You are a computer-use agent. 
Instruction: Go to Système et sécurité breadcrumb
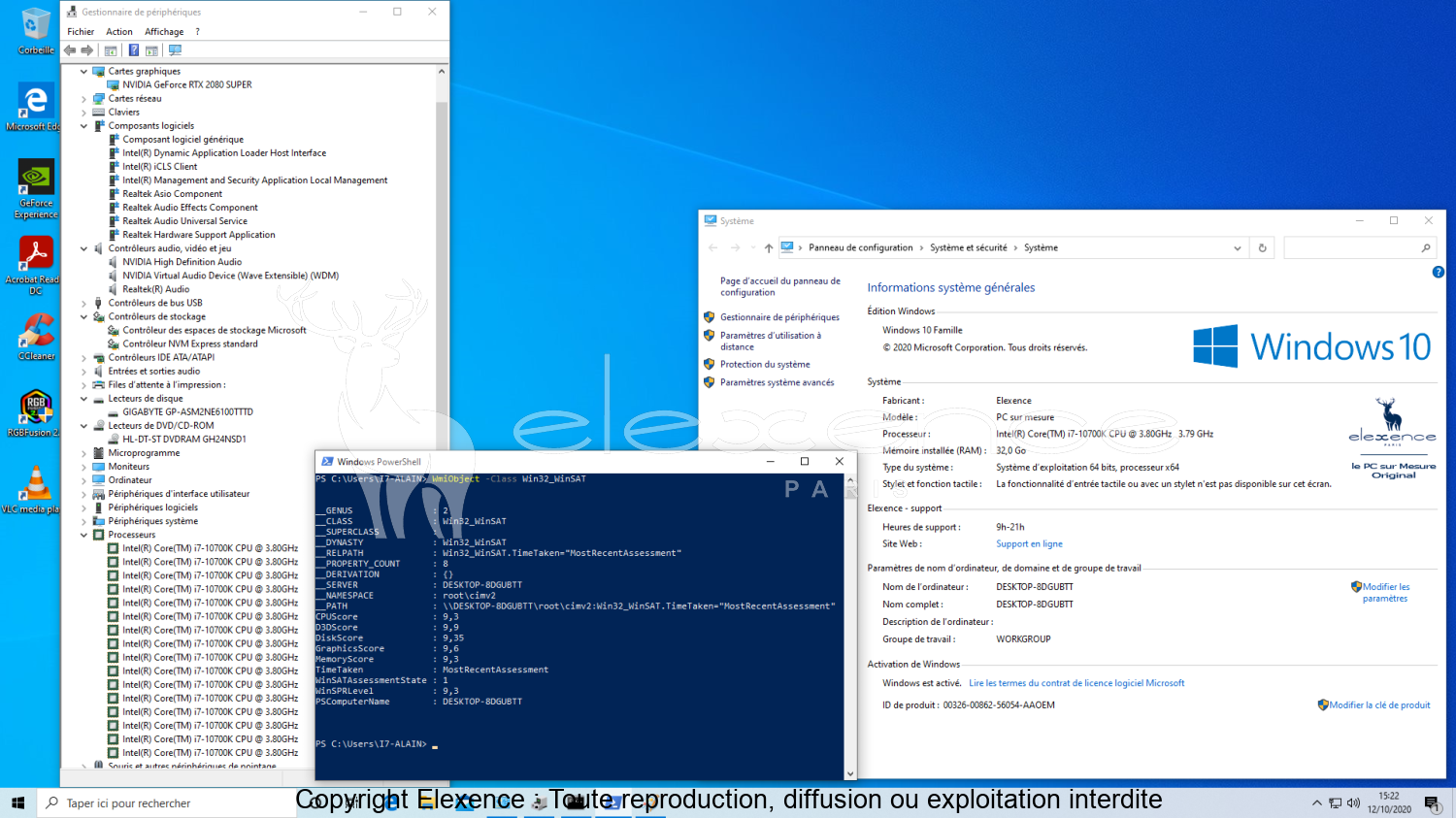coord(969,247)
